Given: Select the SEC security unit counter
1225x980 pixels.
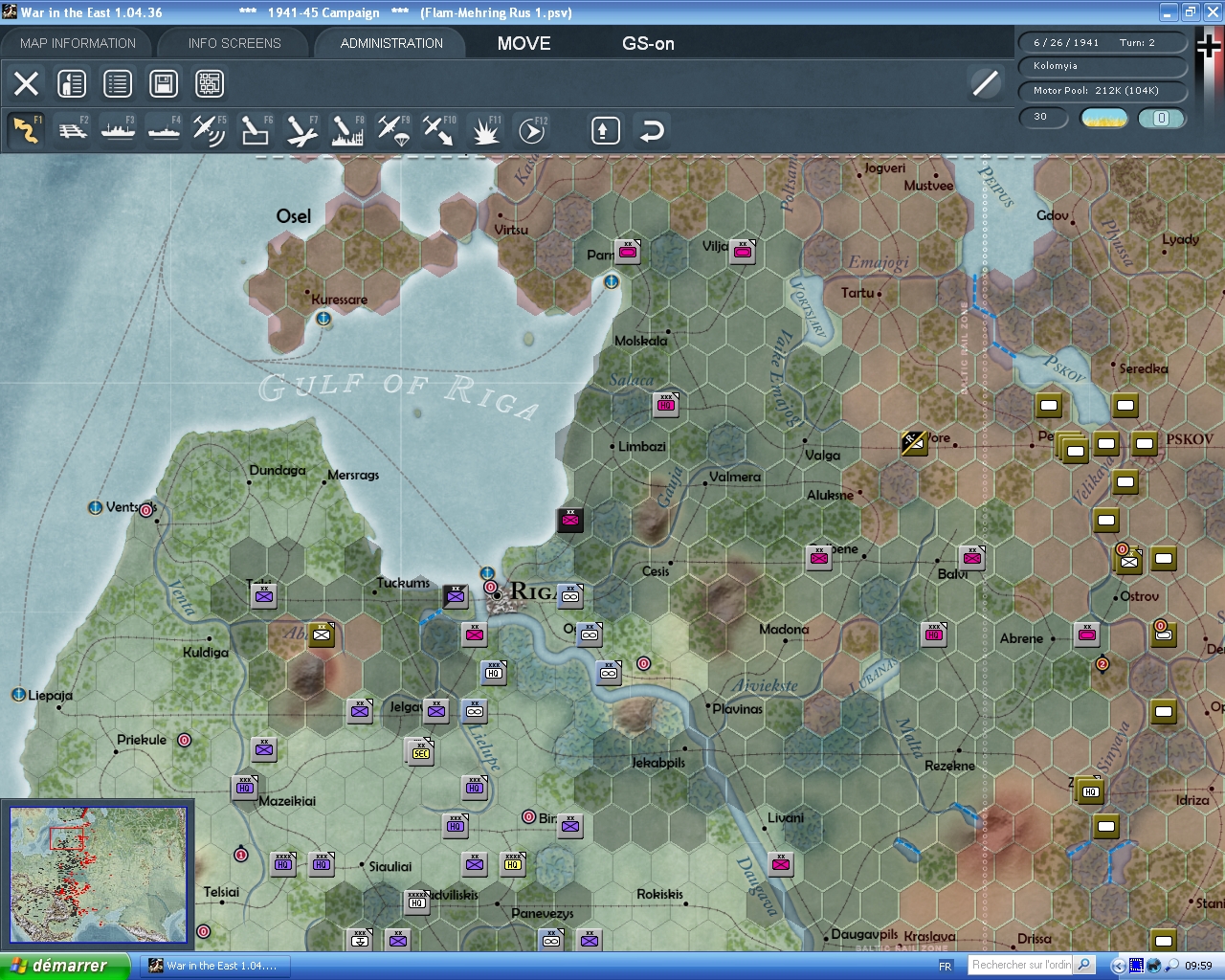Looking at the screenshot, I should point(420,752).
